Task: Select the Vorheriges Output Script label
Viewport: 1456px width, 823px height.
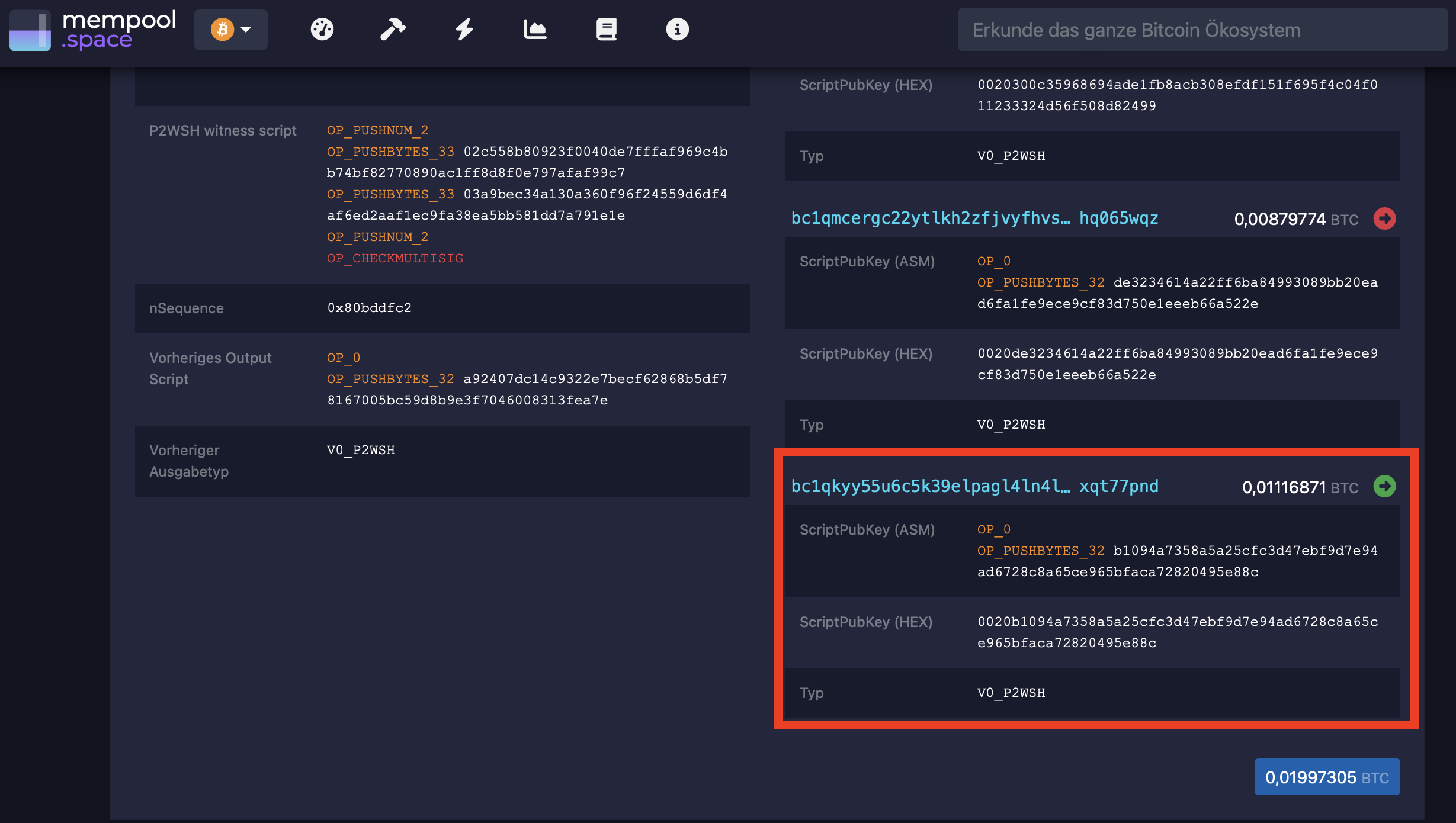Action: (210, 368)
